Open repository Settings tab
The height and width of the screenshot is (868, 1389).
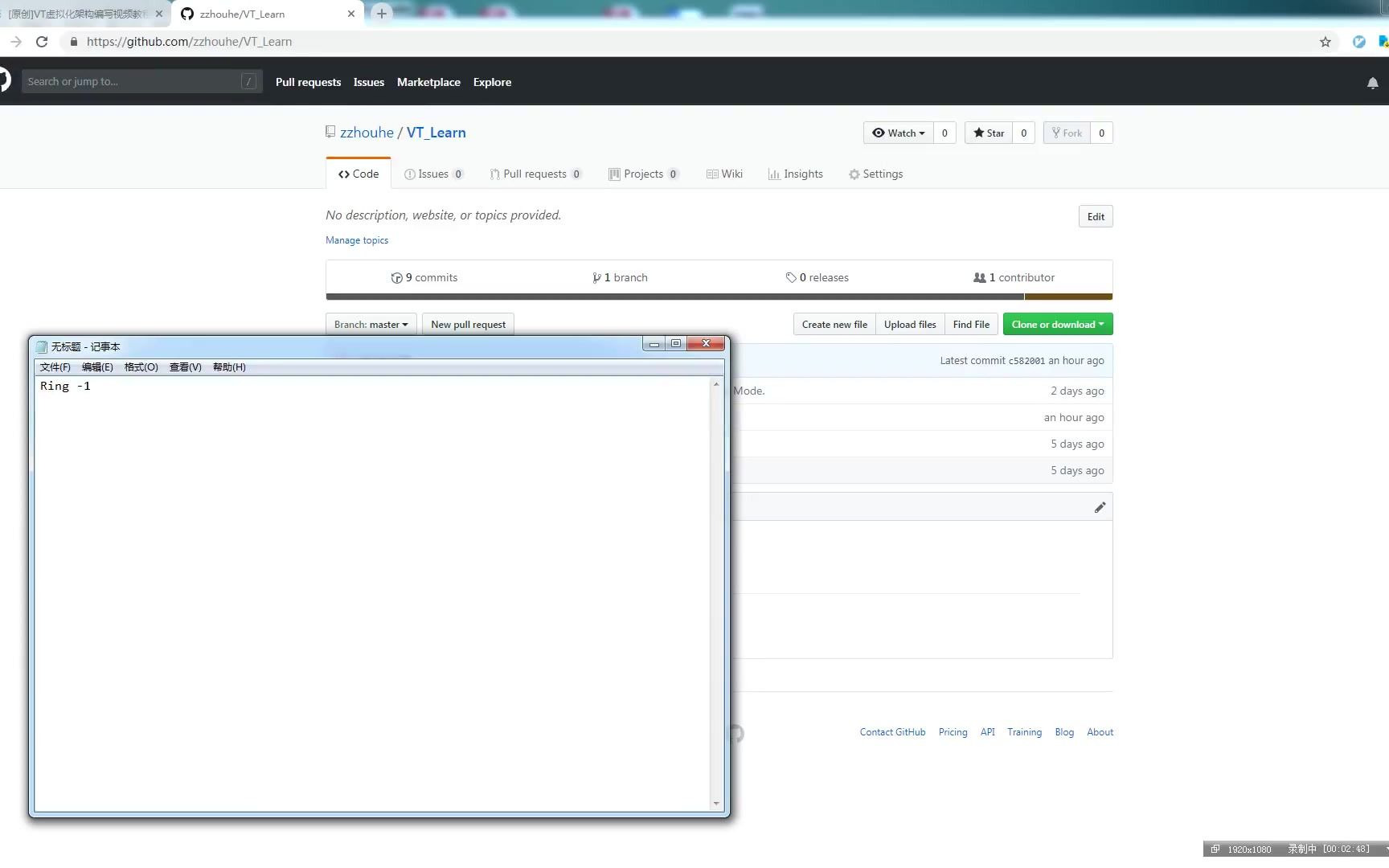[x=875, y=174]
